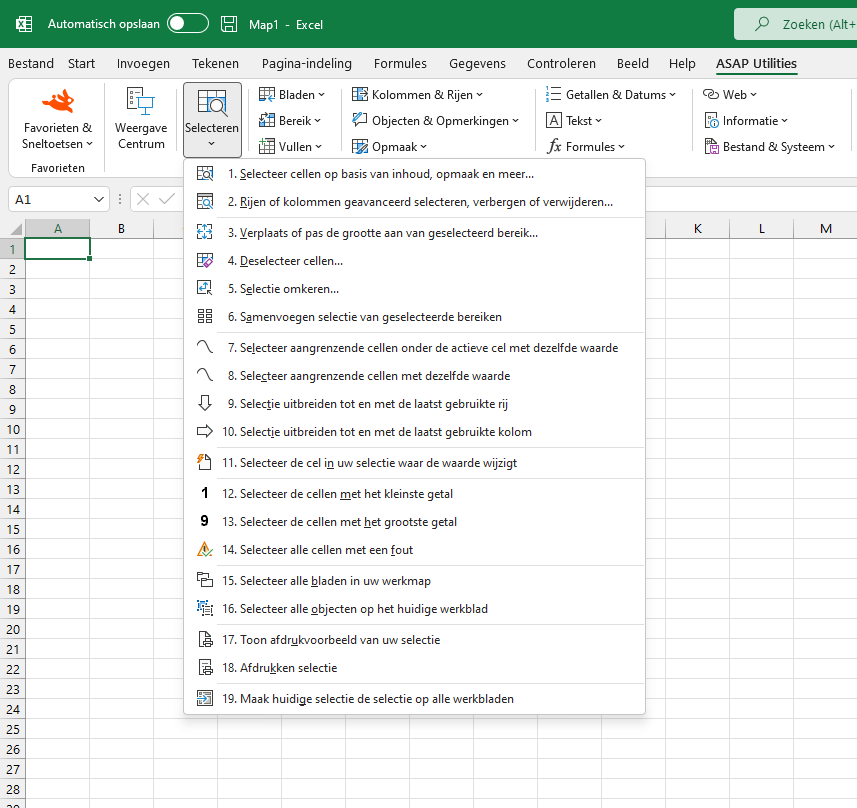Switch to the Invoegen tab
Image resolution: width=857 pixels, height=808 pixels.
(x=143, y=63)
